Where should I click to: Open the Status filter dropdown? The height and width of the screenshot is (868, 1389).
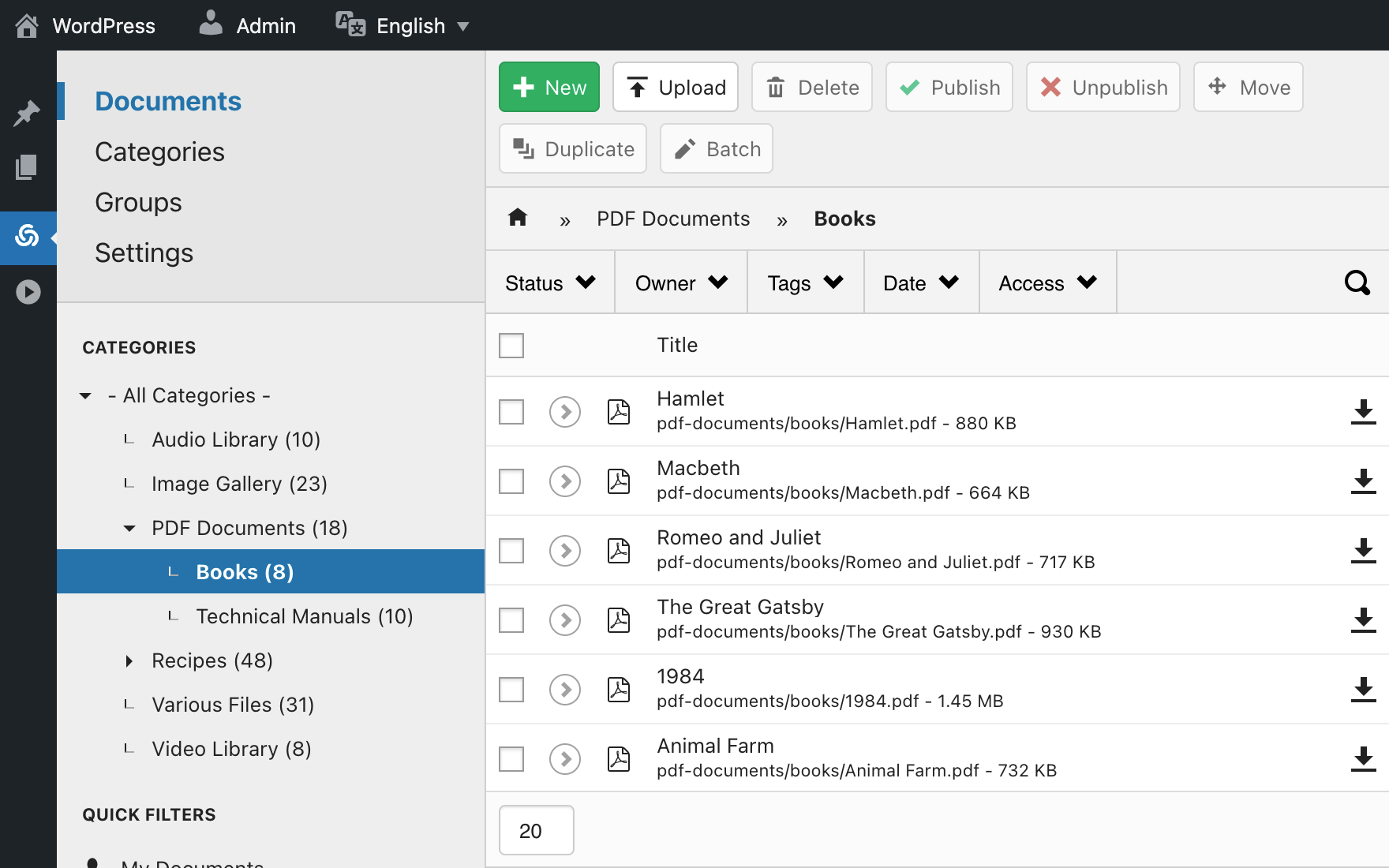550,282
